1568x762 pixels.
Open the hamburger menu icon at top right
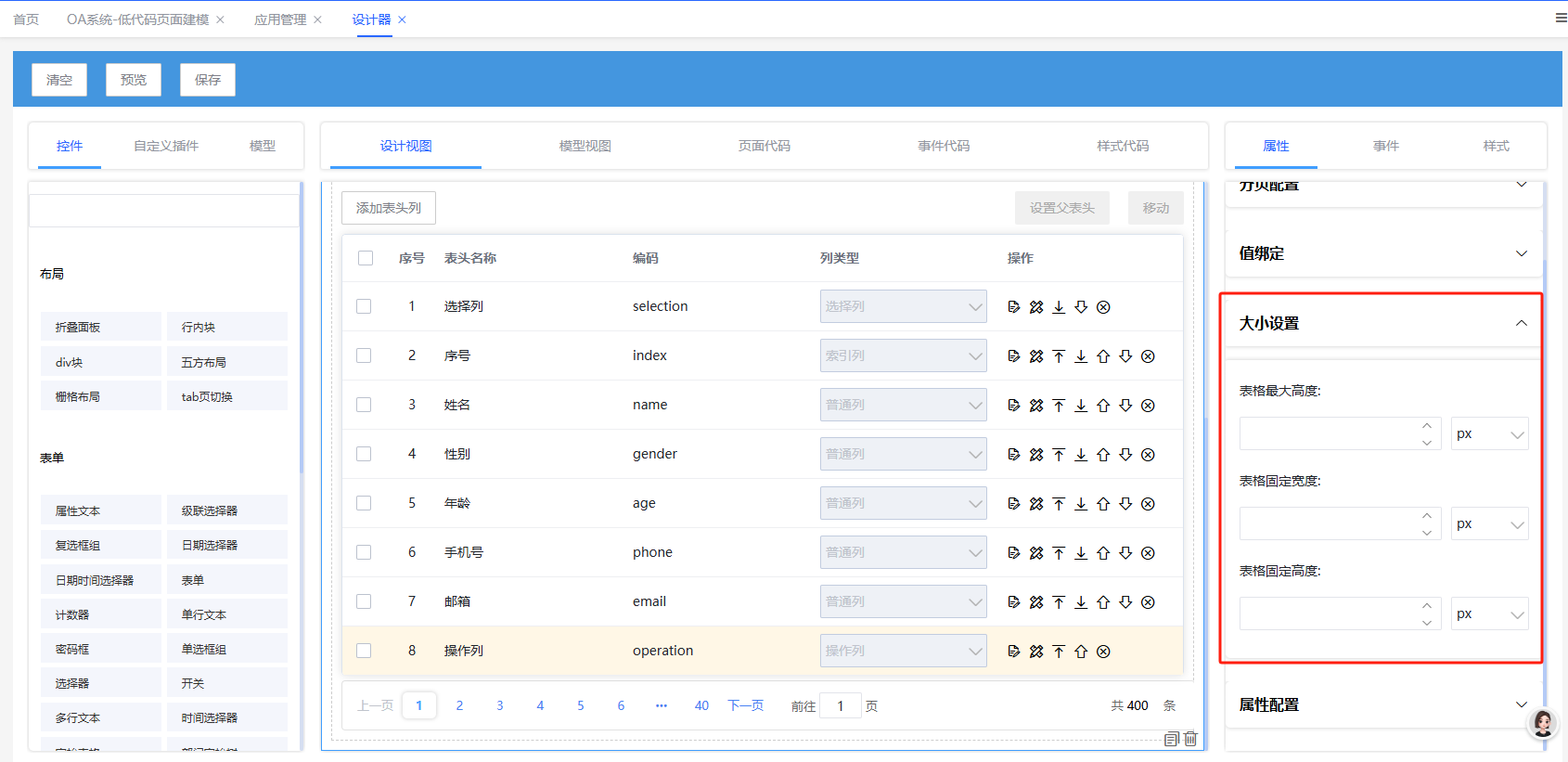[1561, 19]
